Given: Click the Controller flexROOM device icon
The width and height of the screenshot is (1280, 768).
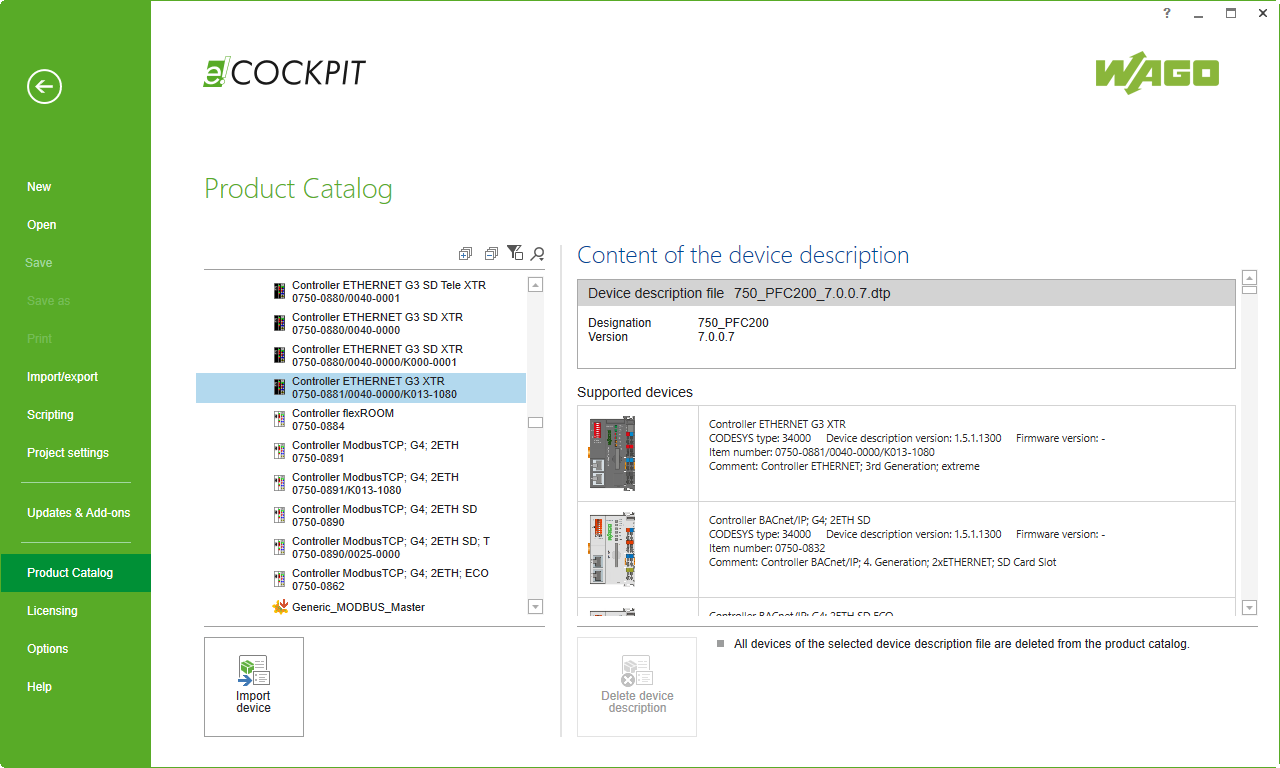Looking at the screenshot, I should coord(279,419).
